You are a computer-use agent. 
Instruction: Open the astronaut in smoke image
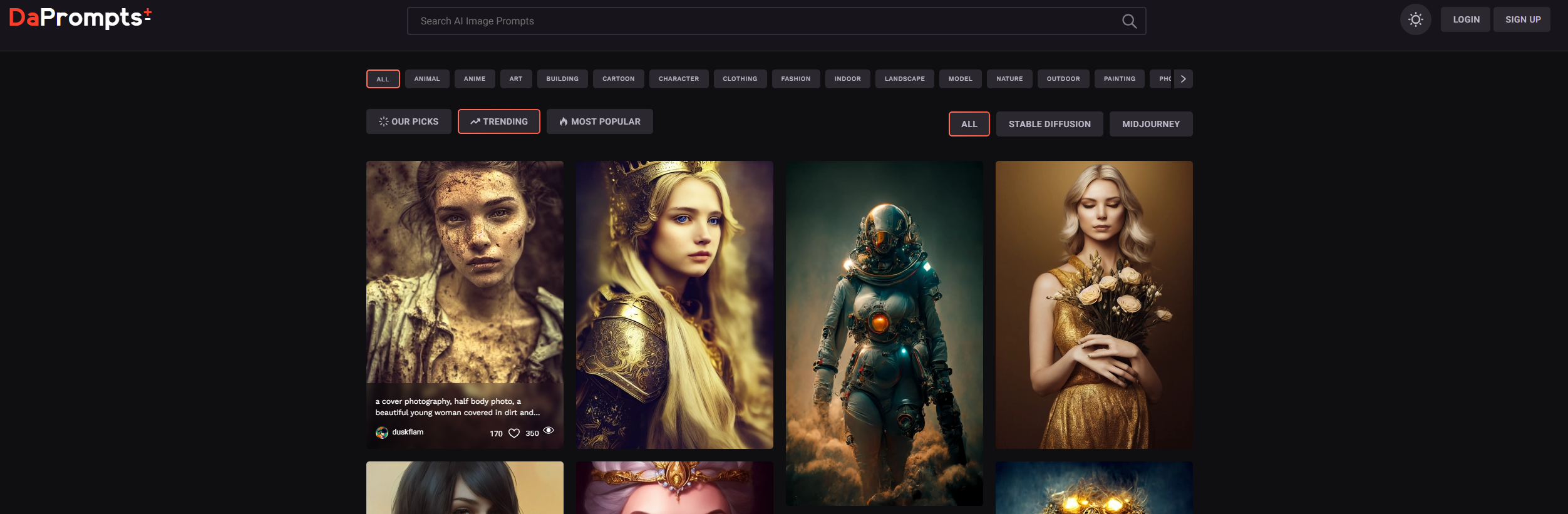pyautogui.click(x=884, y=333)
